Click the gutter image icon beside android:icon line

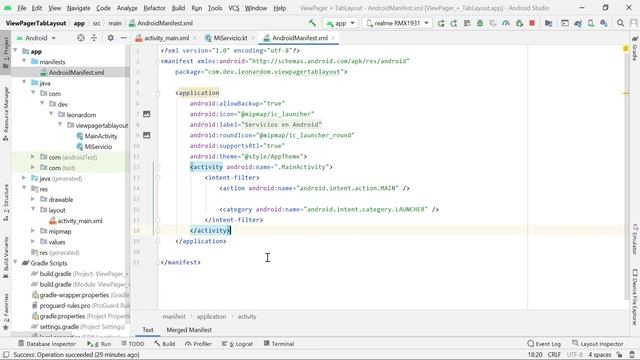[x=147, y=114]
